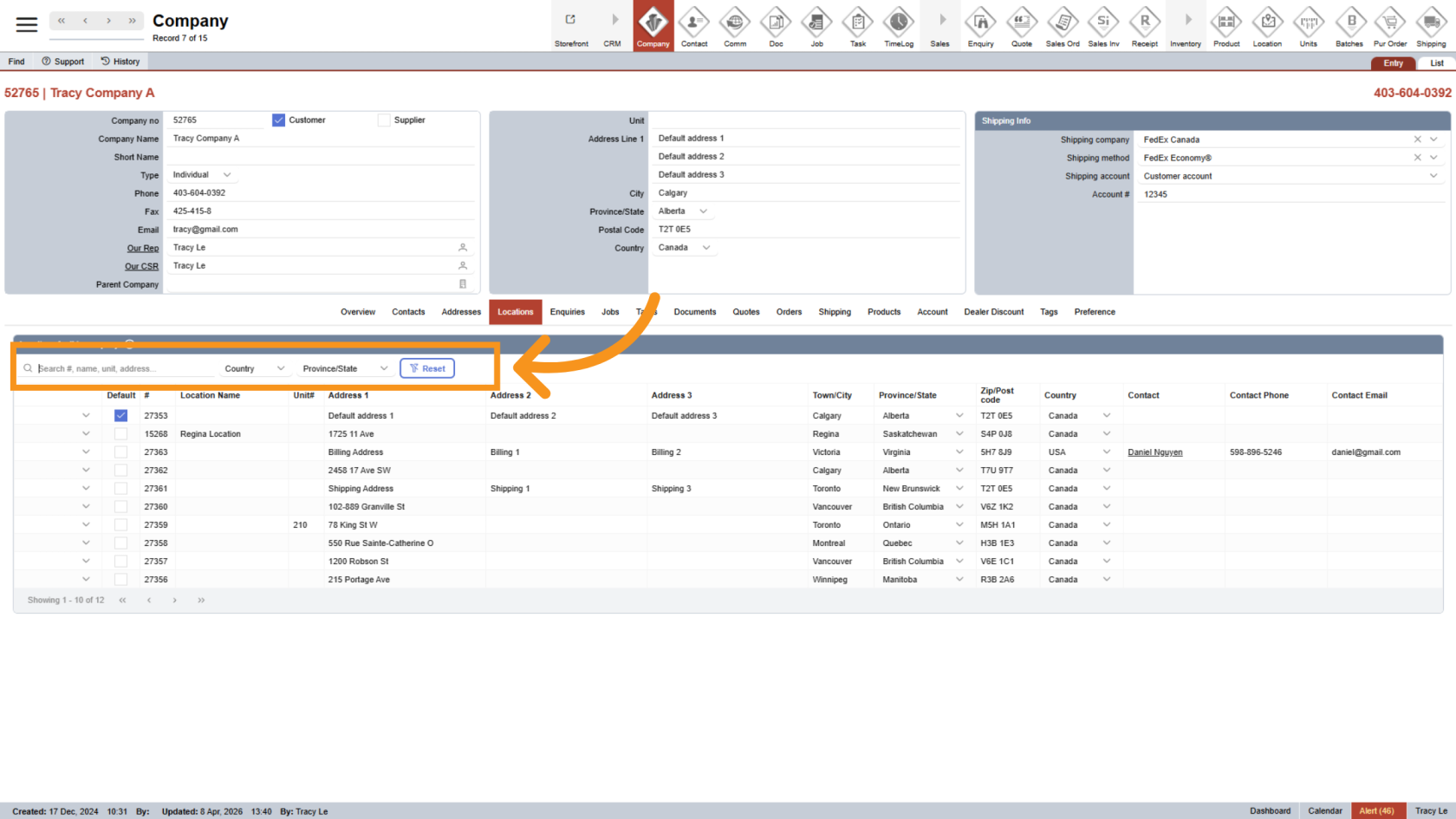This screenshot has height=819, width=1456.
Task: Open the Contact module icon
Action: click(x=694, y=26)
